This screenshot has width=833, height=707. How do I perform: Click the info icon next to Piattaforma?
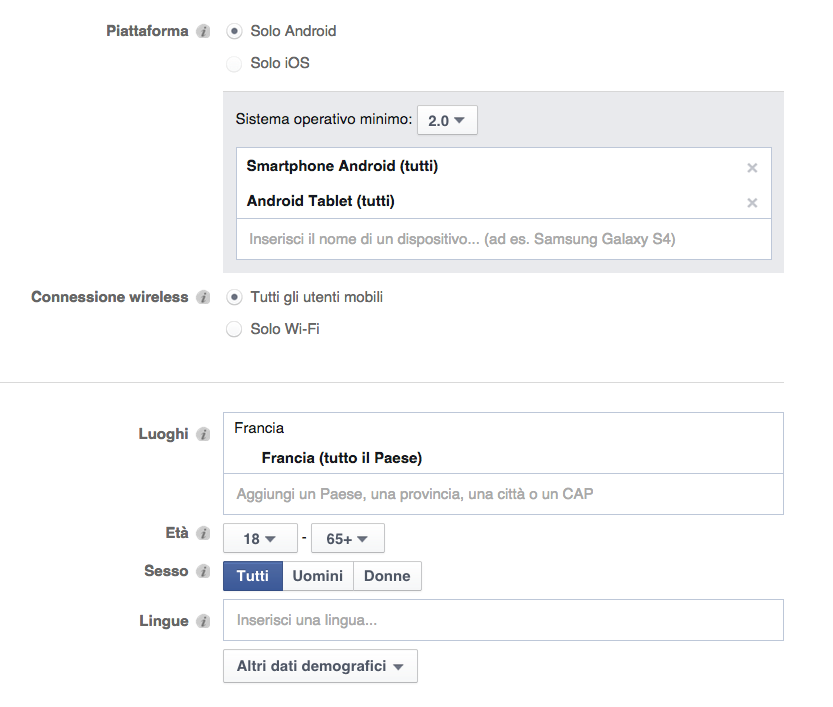coord(204,32)
